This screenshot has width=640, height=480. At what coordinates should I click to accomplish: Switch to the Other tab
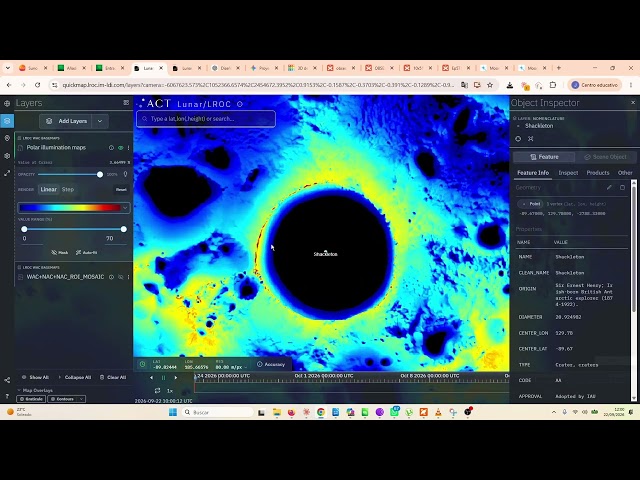[625, 173]
